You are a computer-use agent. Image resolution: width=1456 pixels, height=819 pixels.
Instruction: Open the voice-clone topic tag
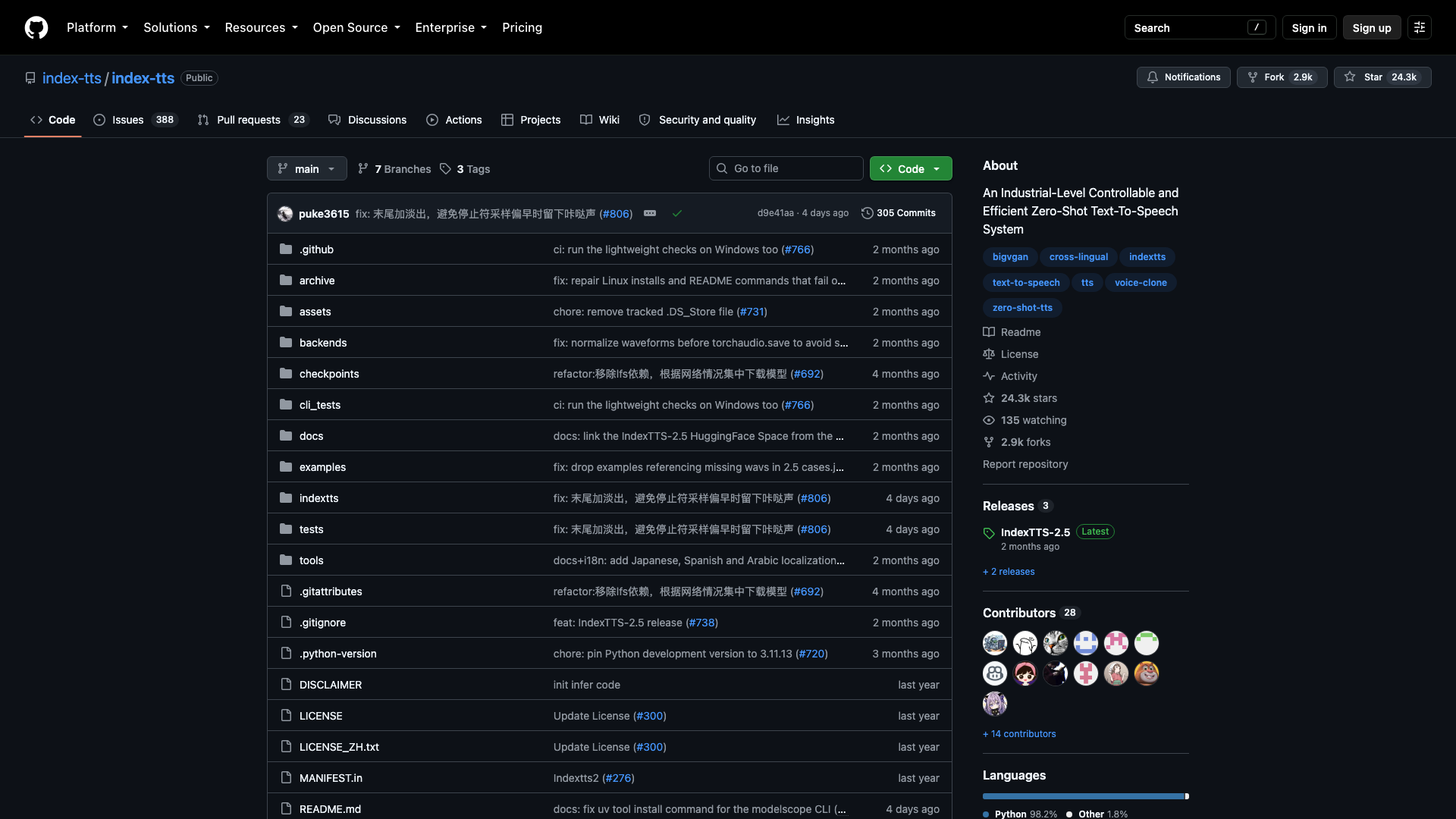pyautogui.click(x=1141, y=283)
